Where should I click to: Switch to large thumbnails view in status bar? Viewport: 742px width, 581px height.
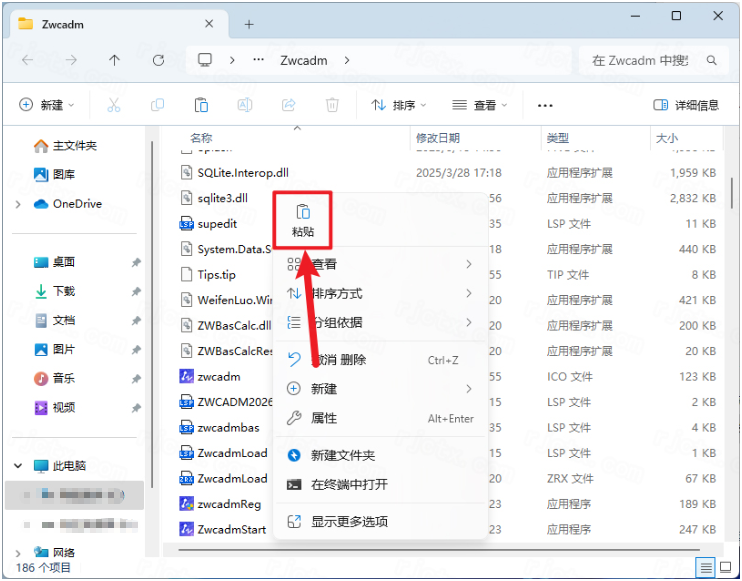click(725, 567)
